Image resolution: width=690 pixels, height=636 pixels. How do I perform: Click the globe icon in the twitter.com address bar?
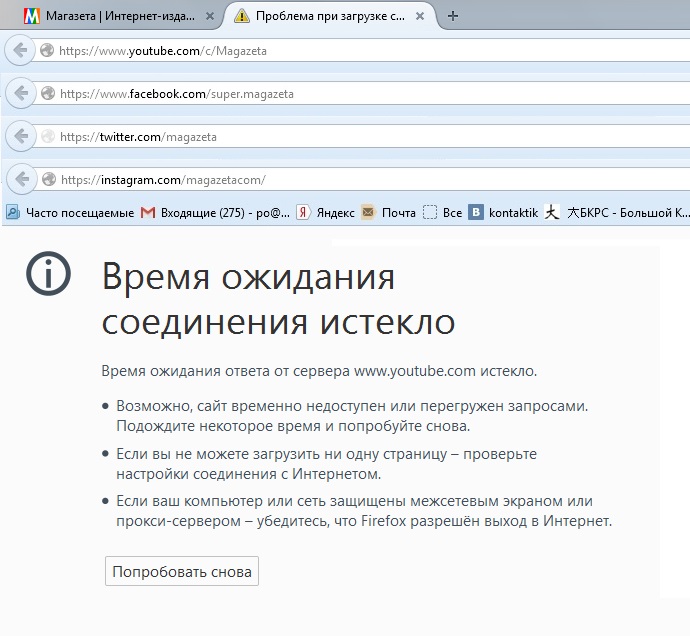click(x=48, y=136)
